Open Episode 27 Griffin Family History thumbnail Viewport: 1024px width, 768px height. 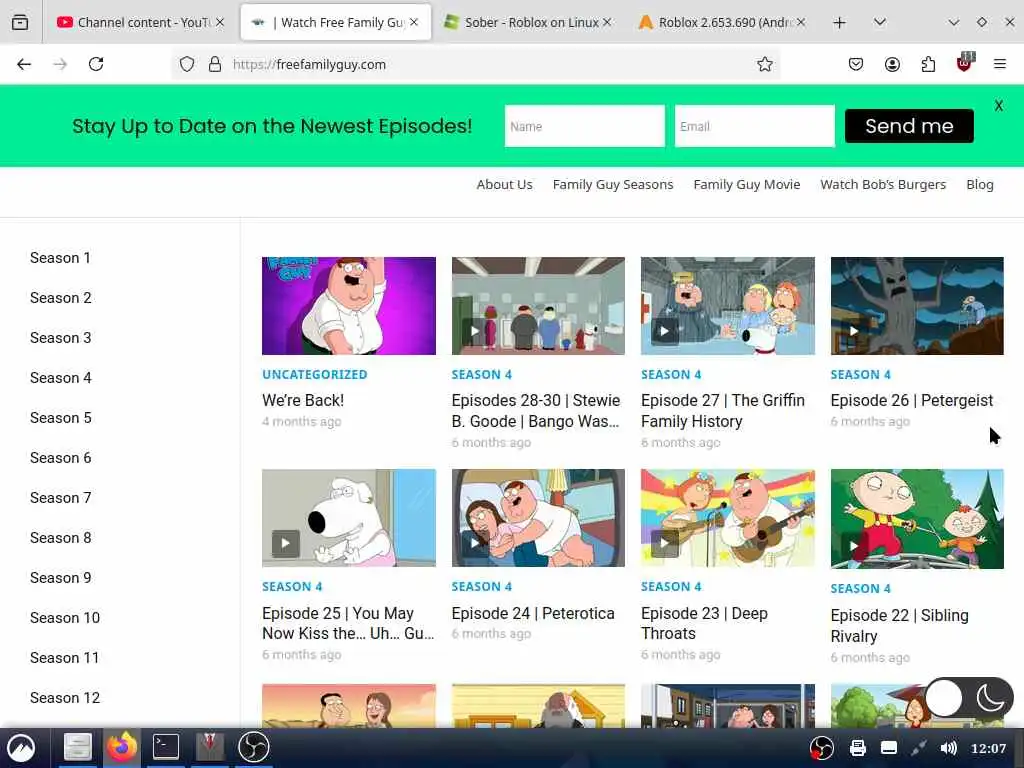(x=728, y=306)
